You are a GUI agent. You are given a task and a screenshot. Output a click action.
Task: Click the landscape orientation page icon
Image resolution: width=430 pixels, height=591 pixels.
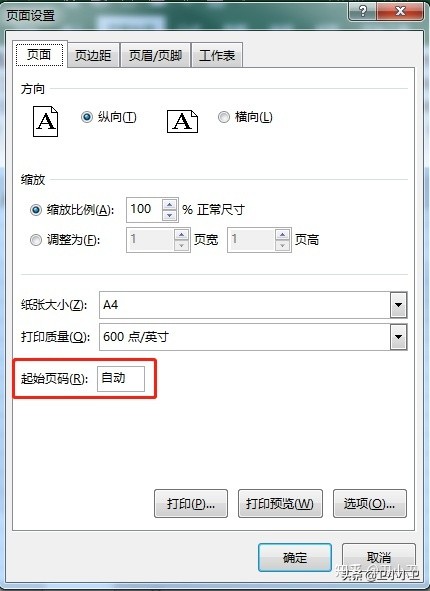tap(182, 121)
